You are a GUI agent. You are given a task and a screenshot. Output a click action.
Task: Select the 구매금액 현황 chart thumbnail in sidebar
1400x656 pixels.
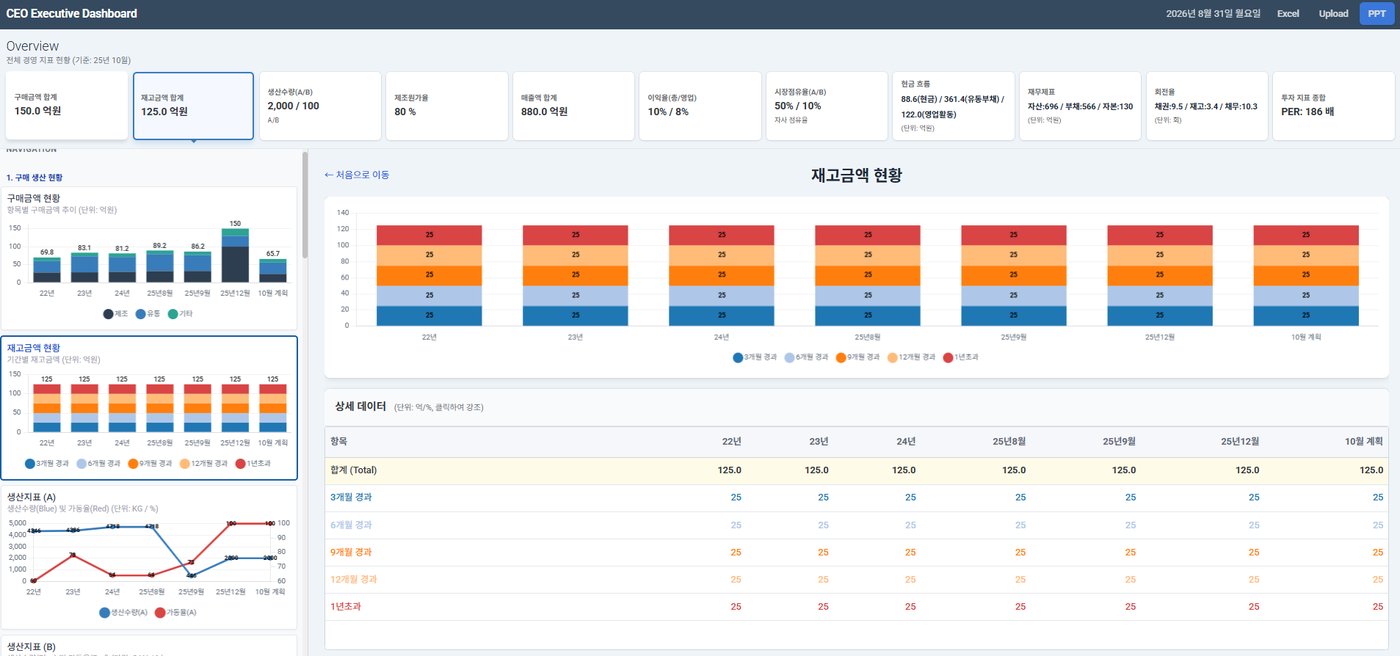click(149, 258)
